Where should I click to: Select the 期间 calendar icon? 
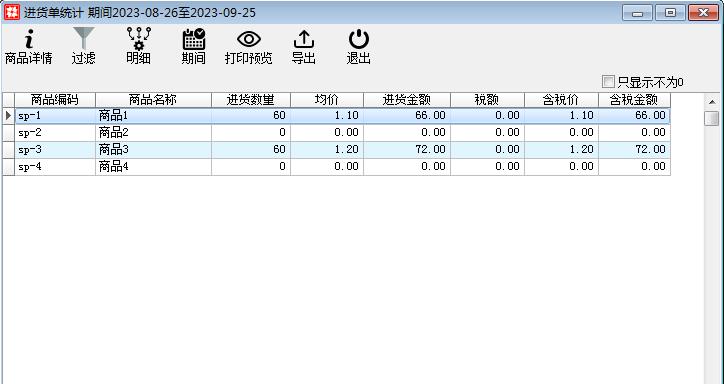[193, 39]
